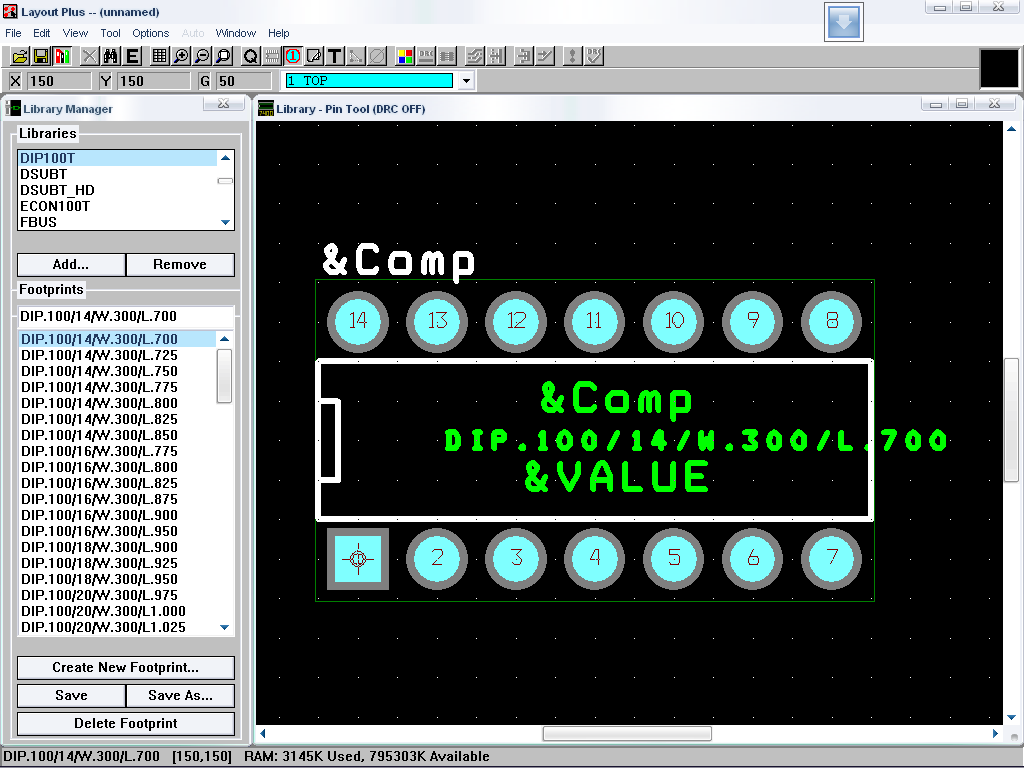Viewport: 1024px width, 768px height.
Task: Click the vertical scrollbar thumb of the canvas
Action: 1011,420
